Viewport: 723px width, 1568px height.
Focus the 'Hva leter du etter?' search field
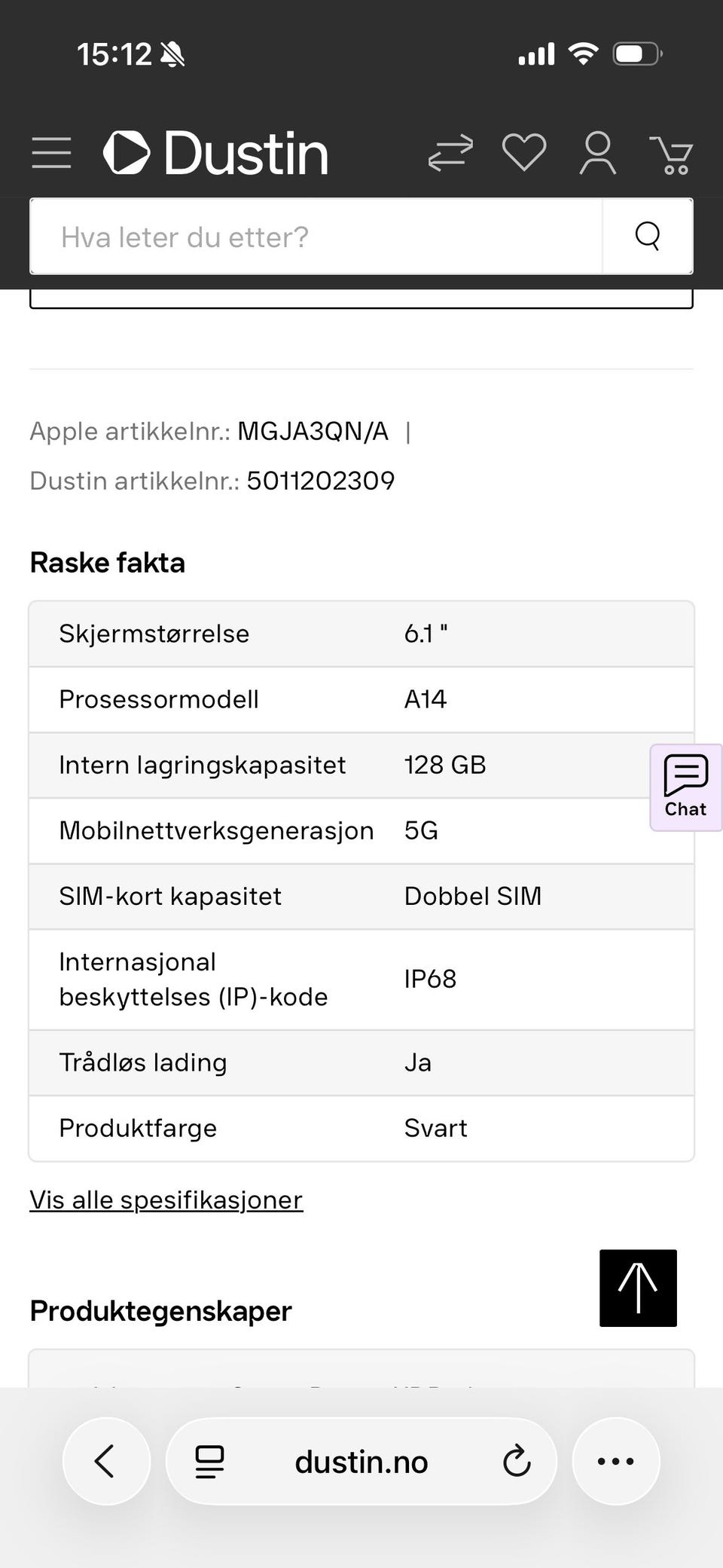[316, 236]
